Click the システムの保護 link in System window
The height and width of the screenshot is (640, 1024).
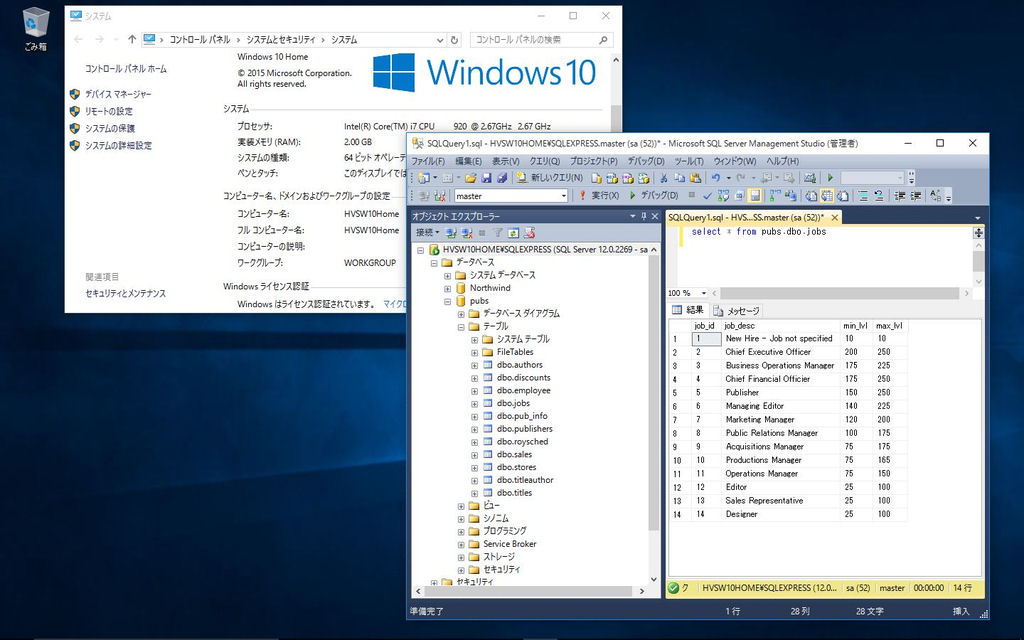pos(110,129)
